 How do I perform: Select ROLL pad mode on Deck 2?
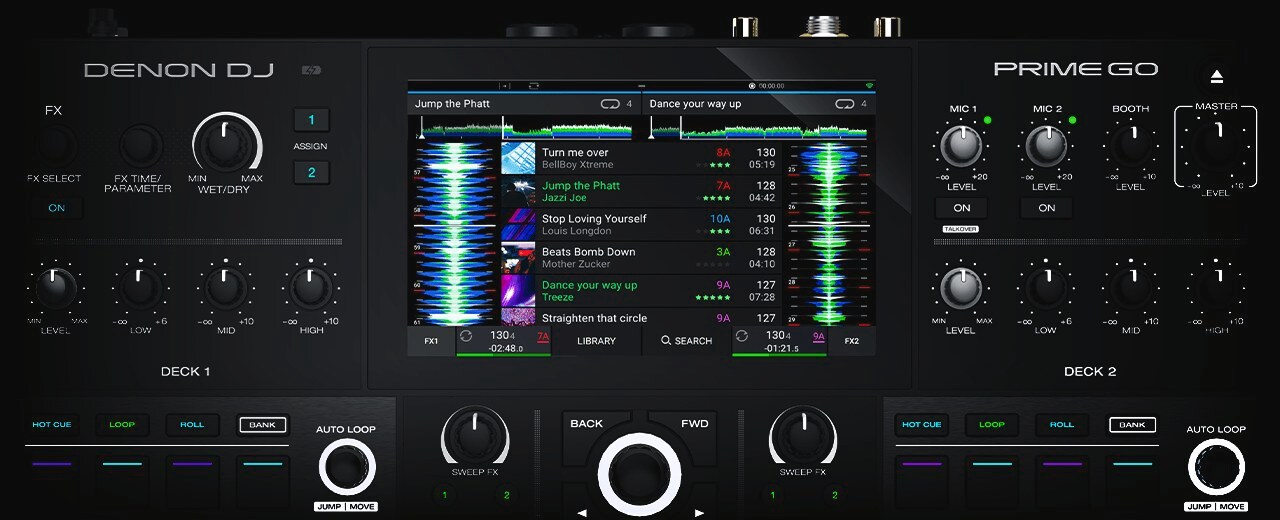[1062, 425]
